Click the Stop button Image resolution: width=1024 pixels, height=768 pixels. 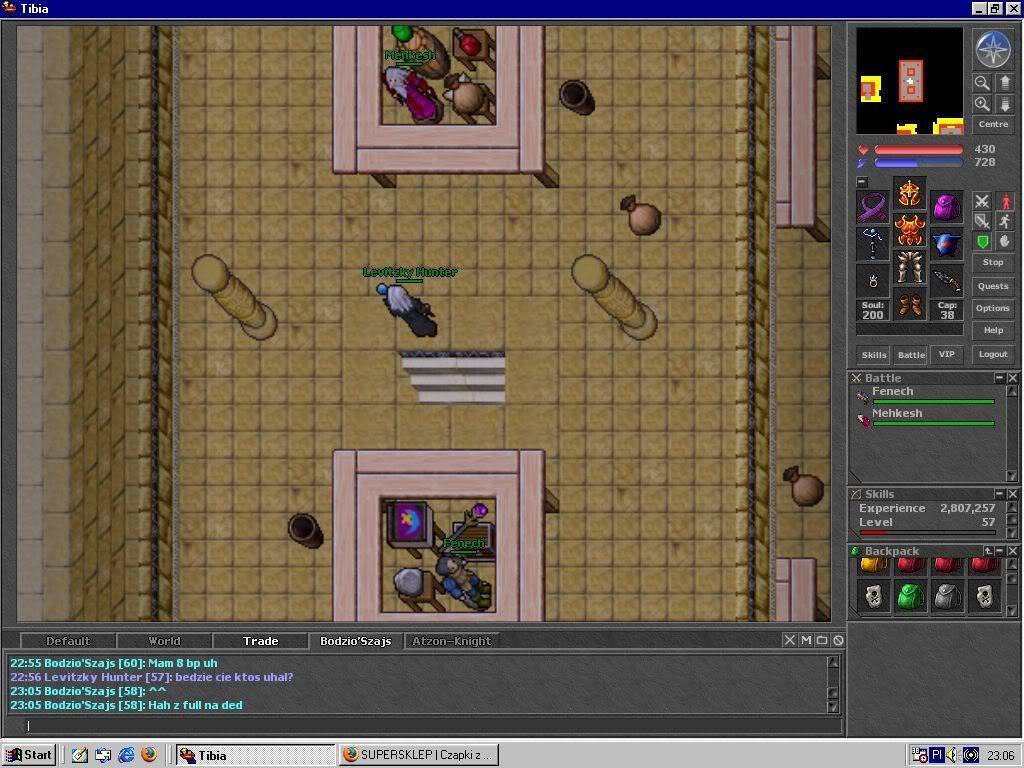click(x=993, y=262)
